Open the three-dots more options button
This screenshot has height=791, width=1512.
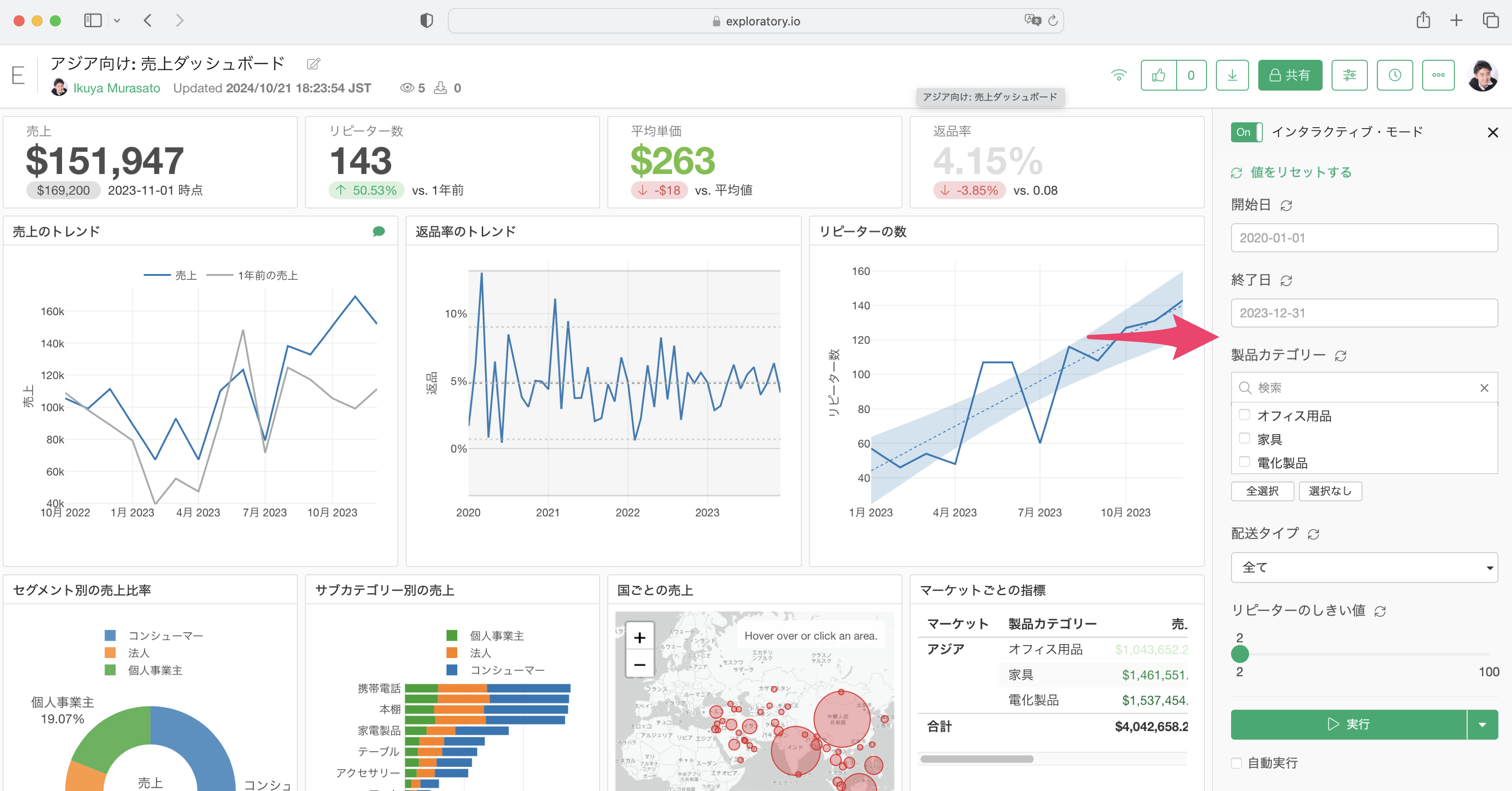click(x=1438, y=75)
